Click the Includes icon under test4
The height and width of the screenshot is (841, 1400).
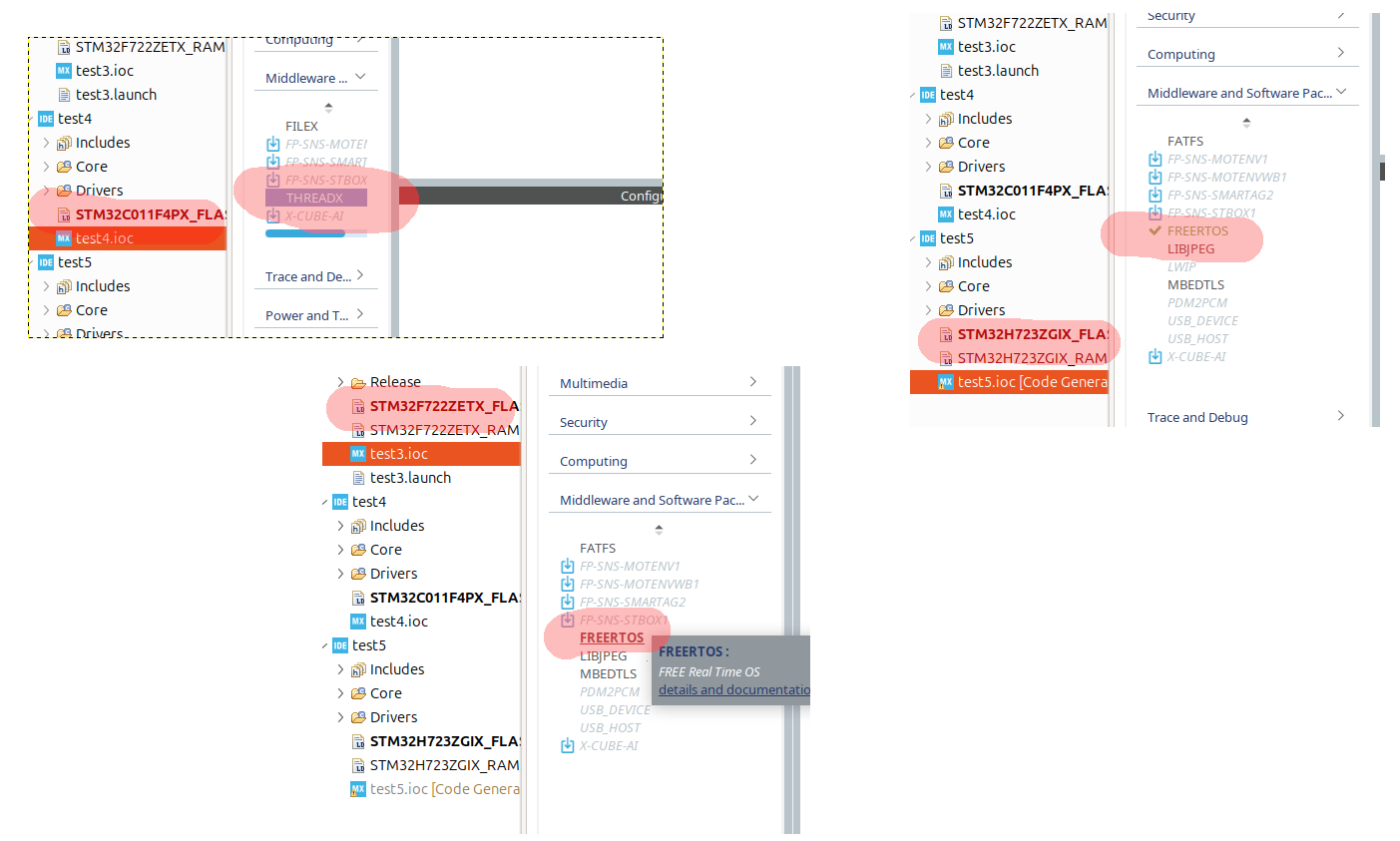tap(359, 526)
